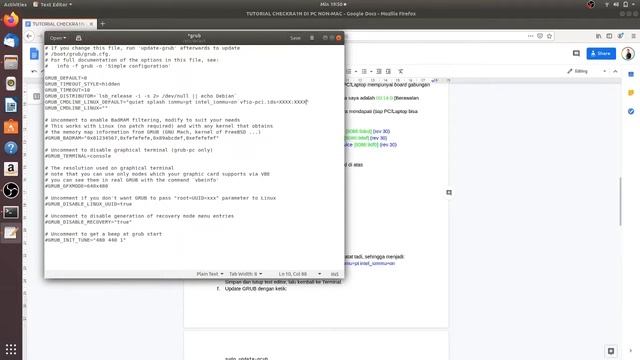Click Undo in Google Docs toolbar

pyautogui.click(x=34, y=71)
